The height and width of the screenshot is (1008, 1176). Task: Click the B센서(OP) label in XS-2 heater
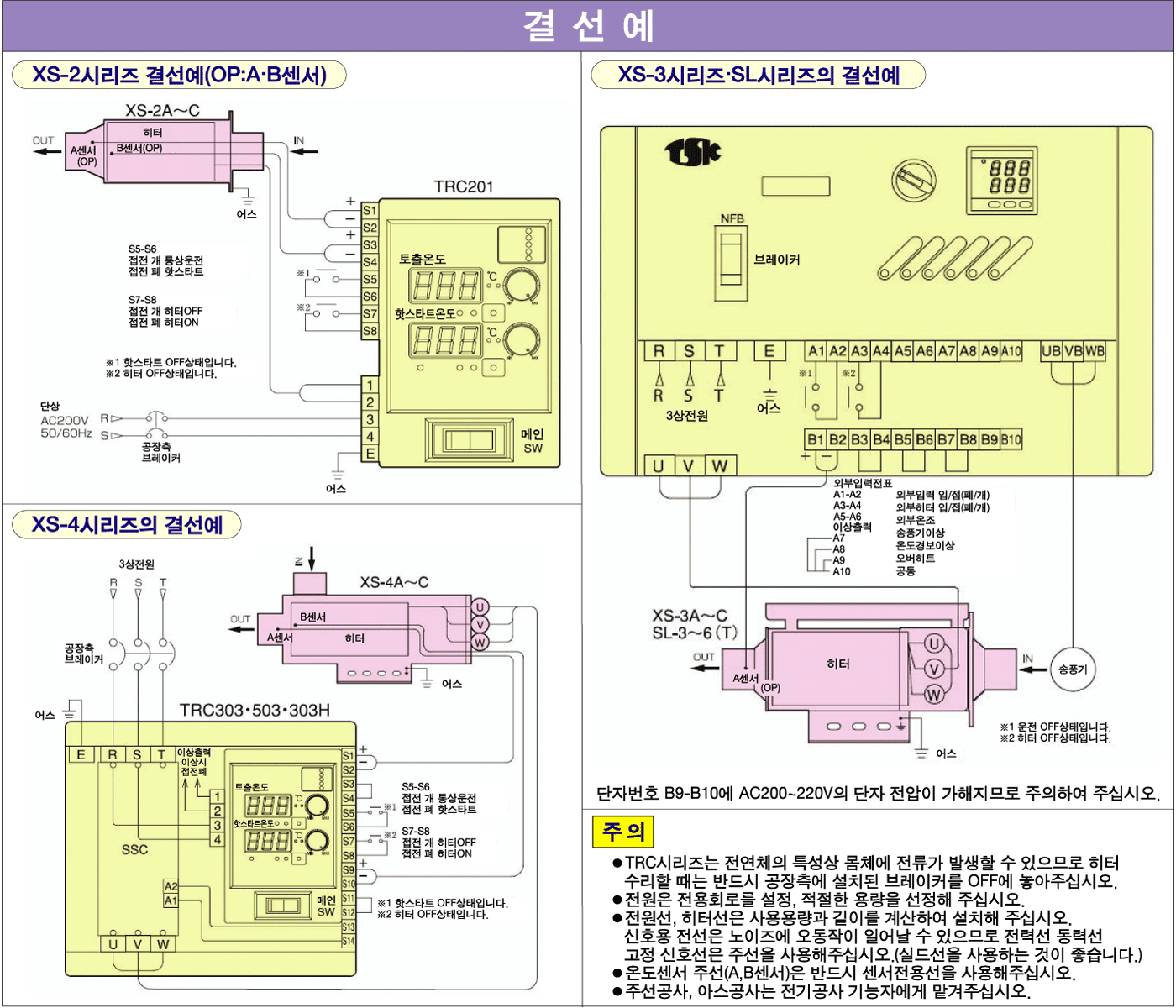(x=139, y=148)
